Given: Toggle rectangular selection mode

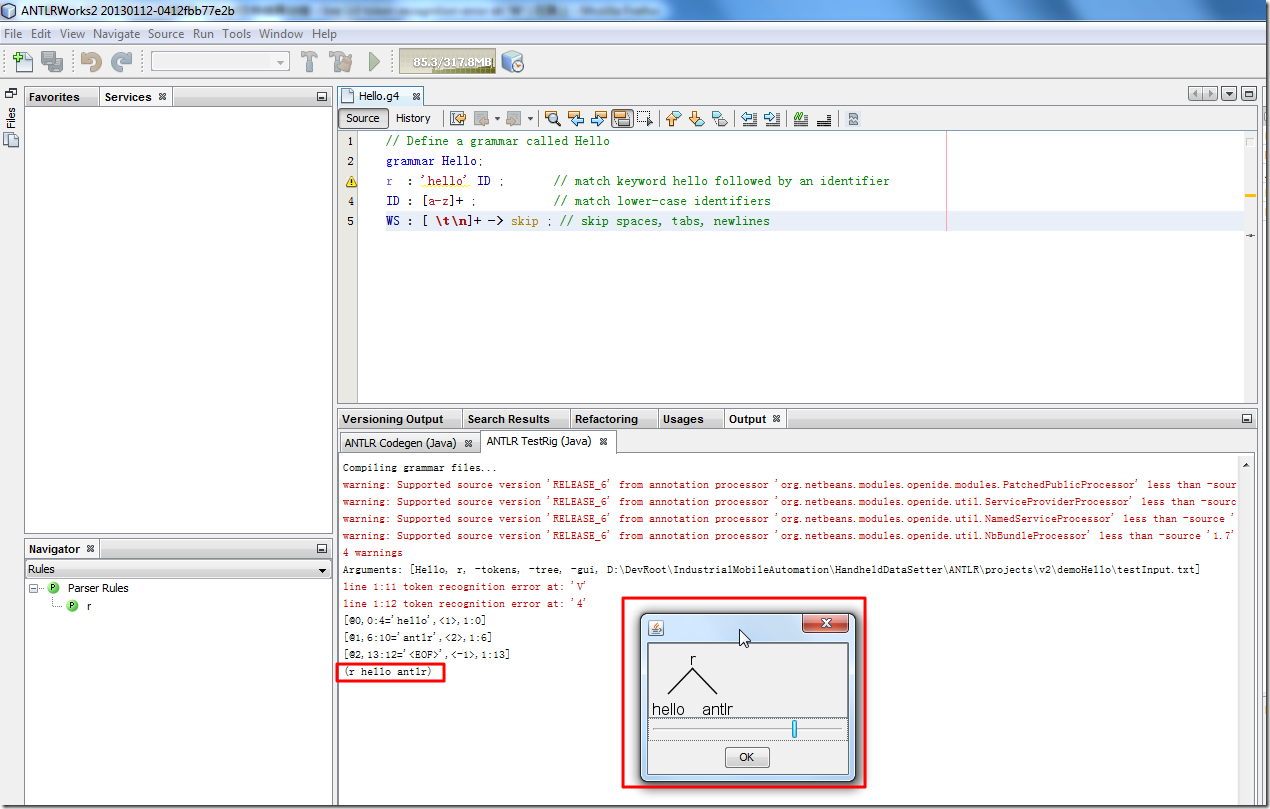Looking at the screenshot, I should pyautogui.click(x=645, y=118).
